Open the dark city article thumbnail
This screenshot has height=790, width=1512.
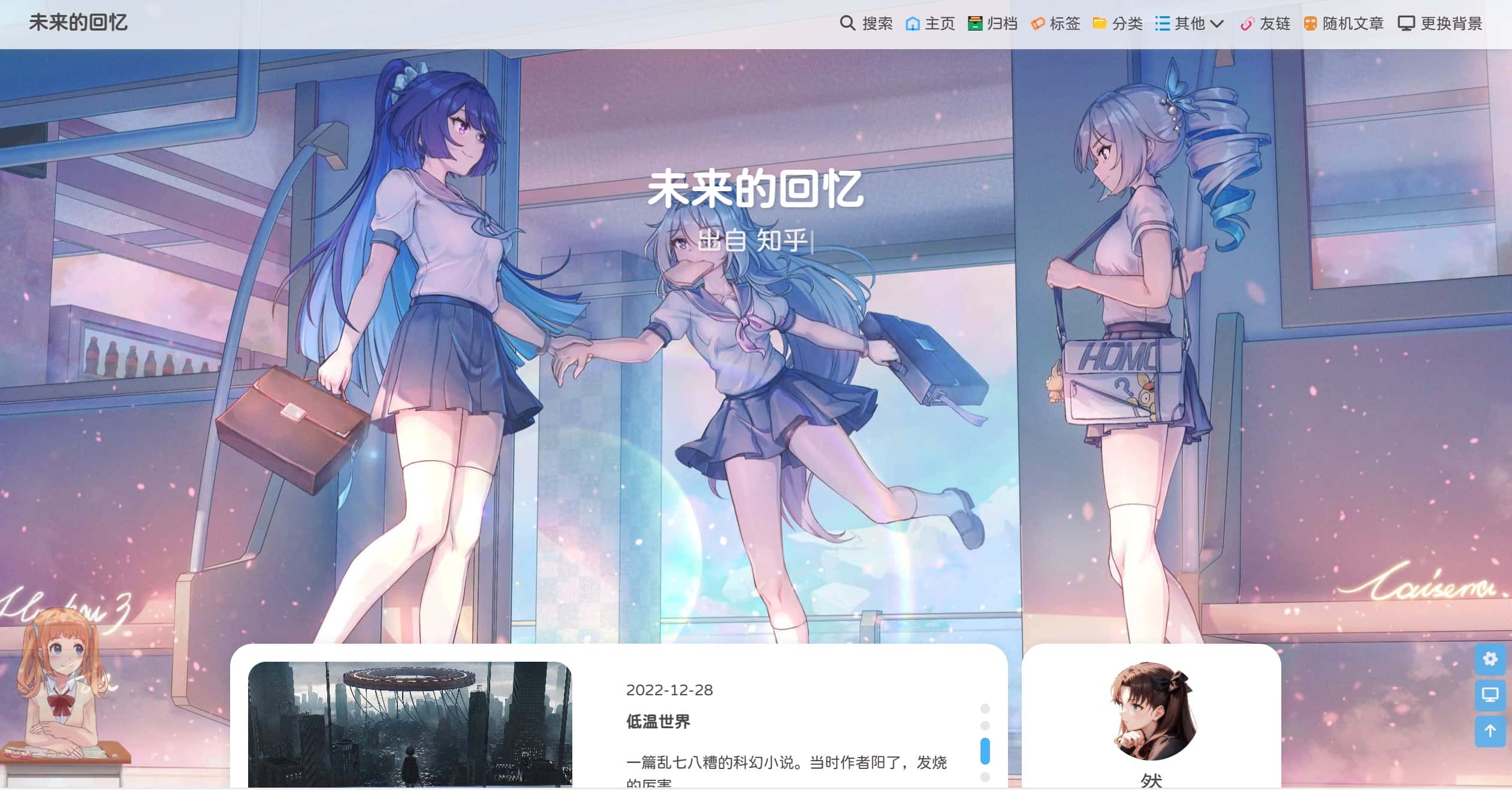click(x=410, y=724)
